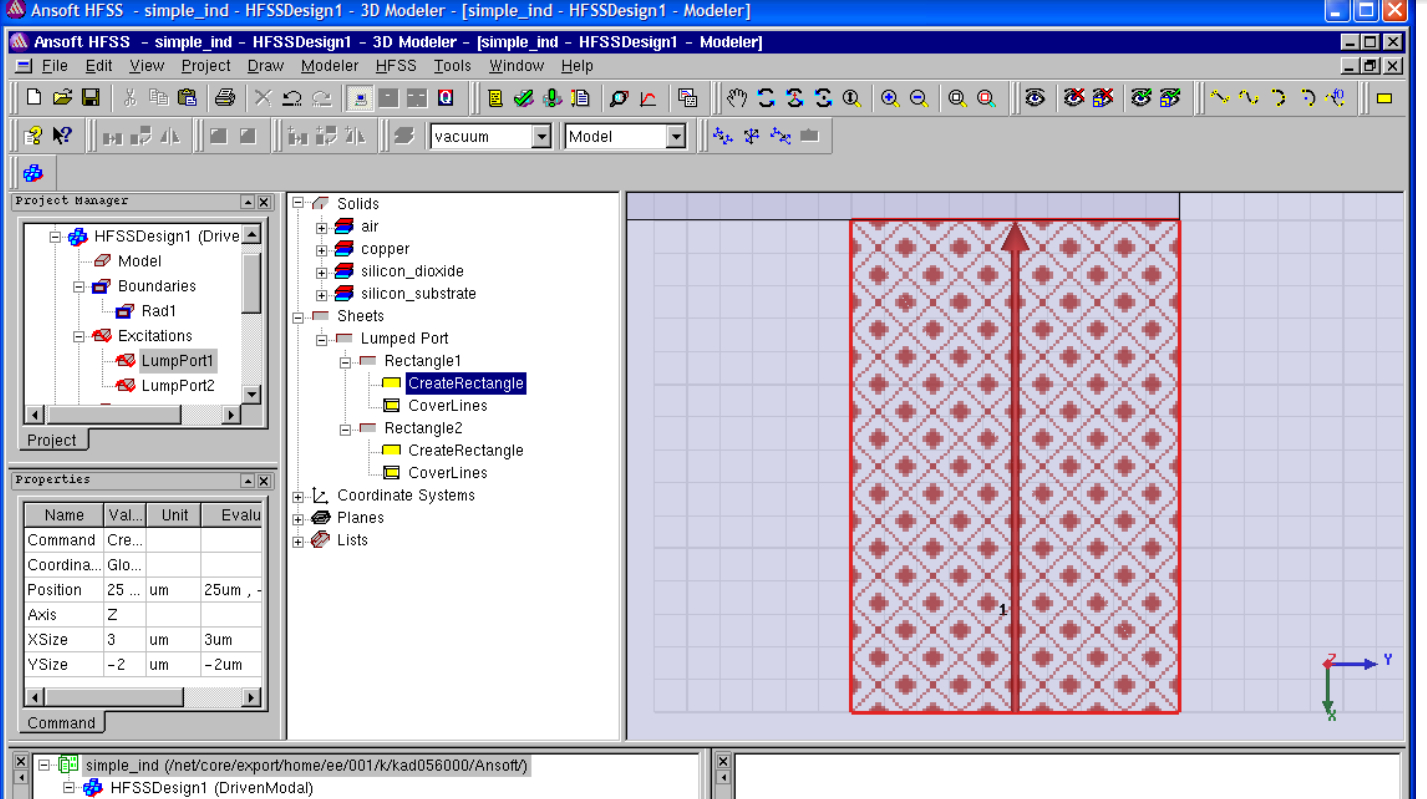Click the Paste clipboard icon
The image size is (1427, 799).
pos(187,98)
